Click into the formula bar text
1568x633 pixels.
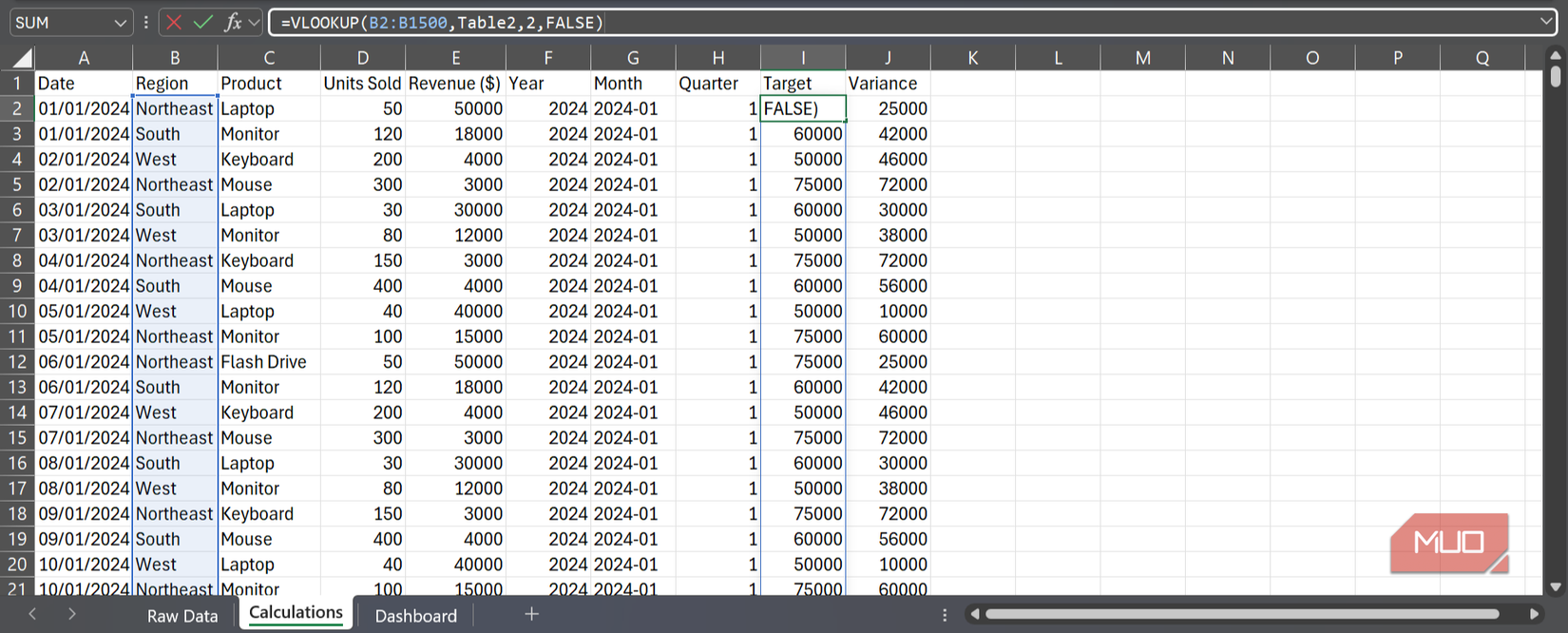[x=855, y=22]
